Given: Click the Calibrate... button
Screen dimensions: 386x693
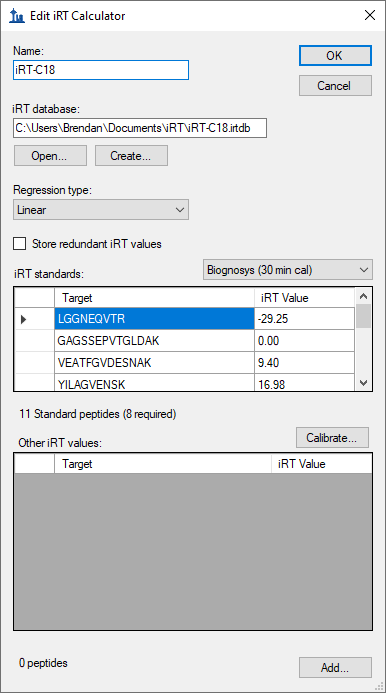Looking at the screenshot, I should tap(332, 438).
